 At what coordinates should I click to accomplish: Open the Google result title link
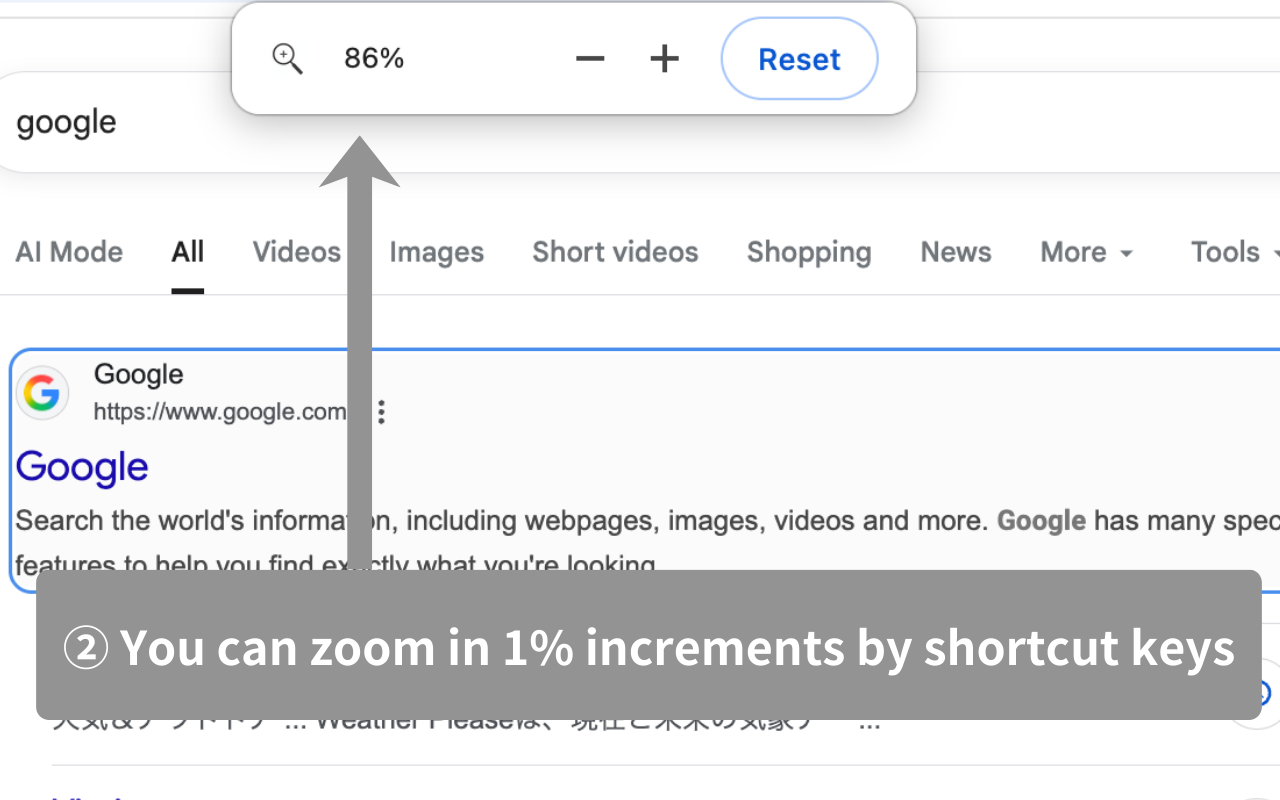[x=82, y=467]
